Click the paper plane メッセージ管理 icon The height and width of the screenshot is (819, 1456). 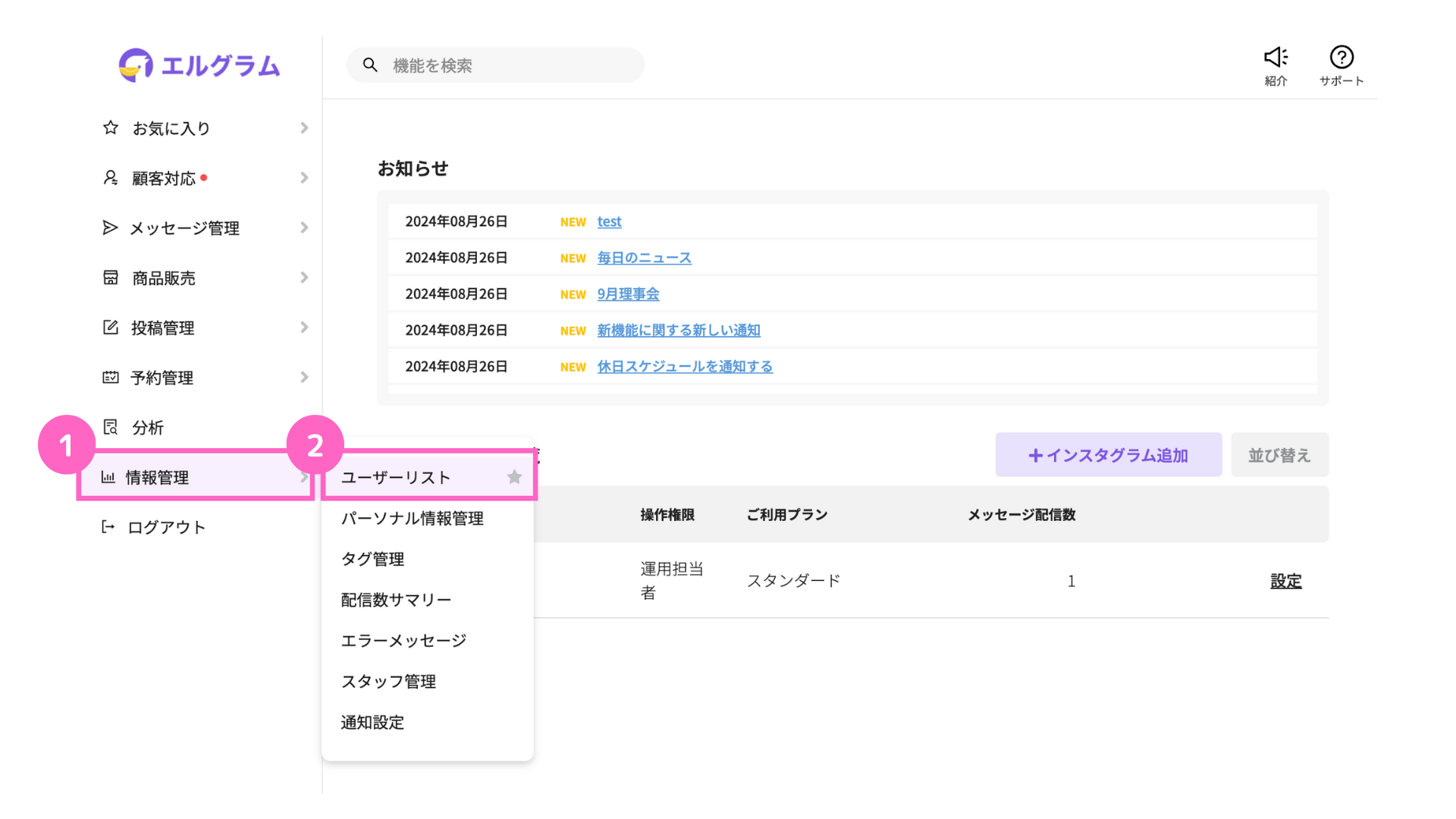[110, 227]
